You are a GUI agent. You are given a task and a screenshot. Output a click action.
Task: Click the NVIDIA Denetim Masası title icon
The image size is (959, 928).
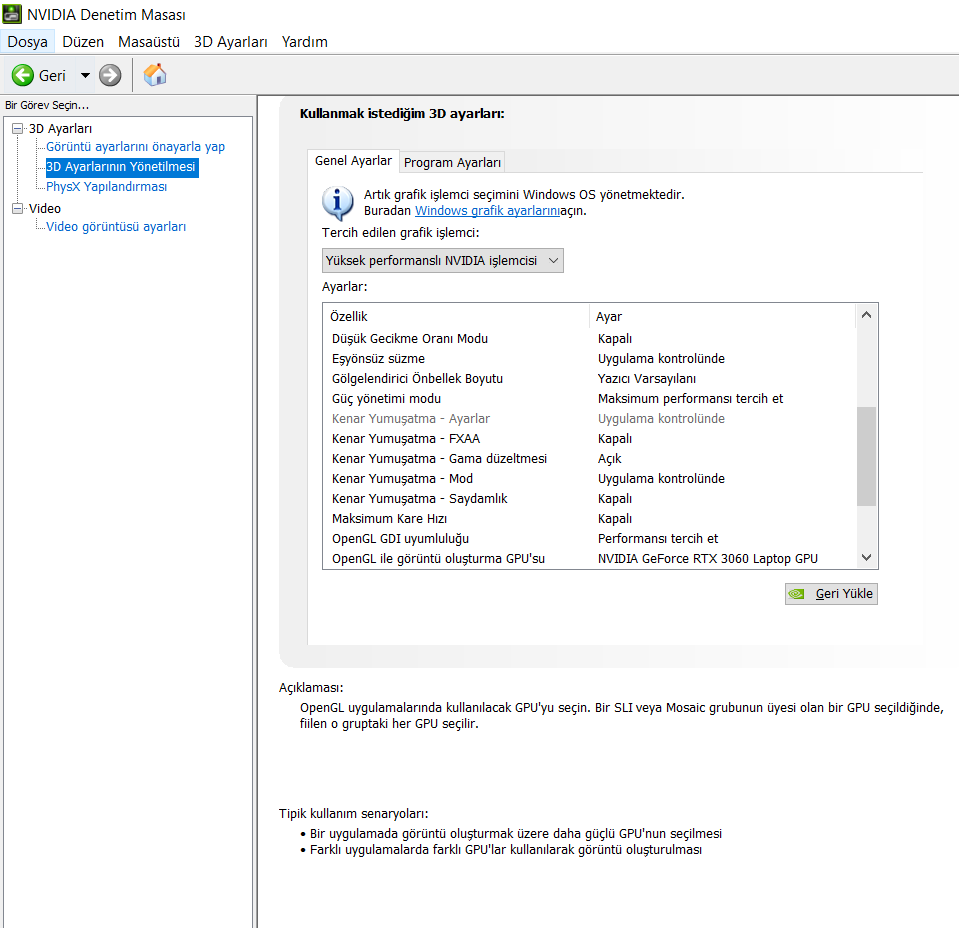tap(12, 13)
